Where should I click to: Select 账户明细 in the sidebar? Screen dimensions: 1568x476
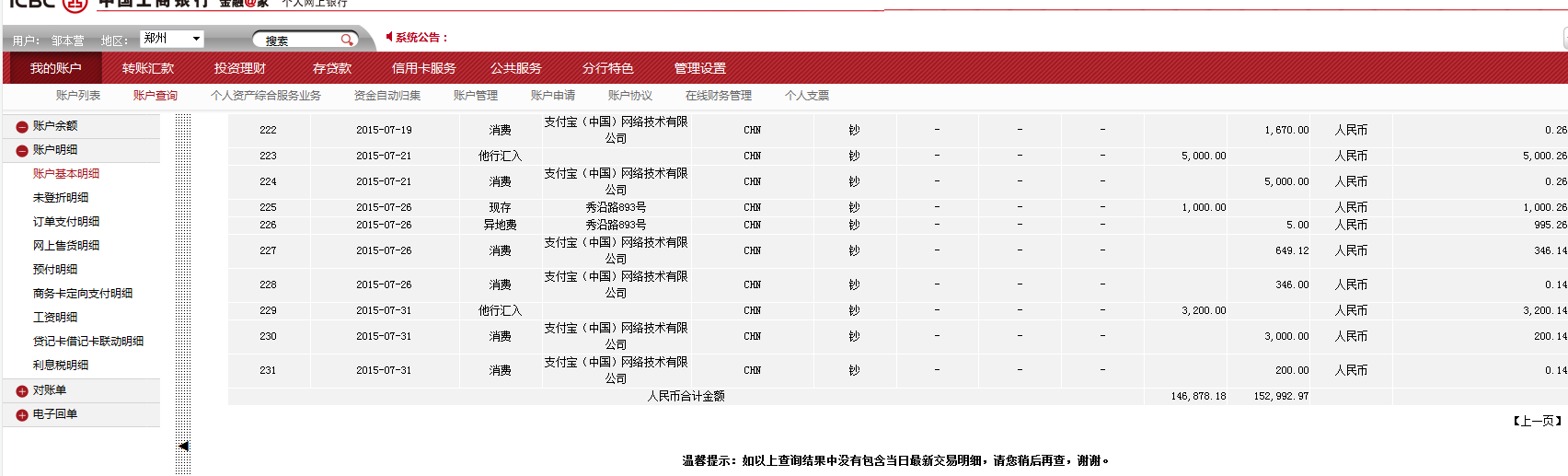55,150
